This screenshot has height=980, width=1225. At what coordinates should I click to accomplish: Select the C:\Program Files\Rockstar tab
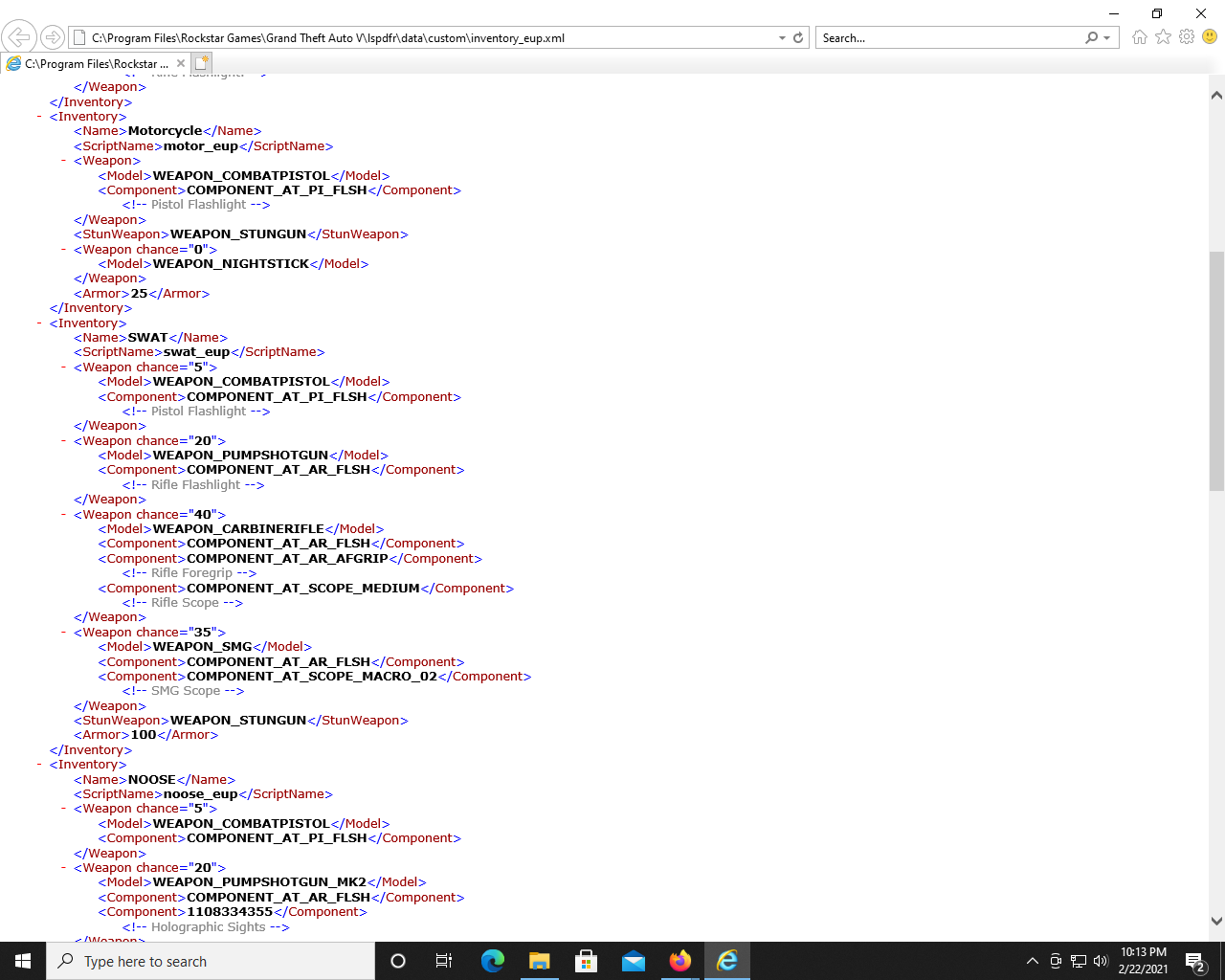coord(96,63)
